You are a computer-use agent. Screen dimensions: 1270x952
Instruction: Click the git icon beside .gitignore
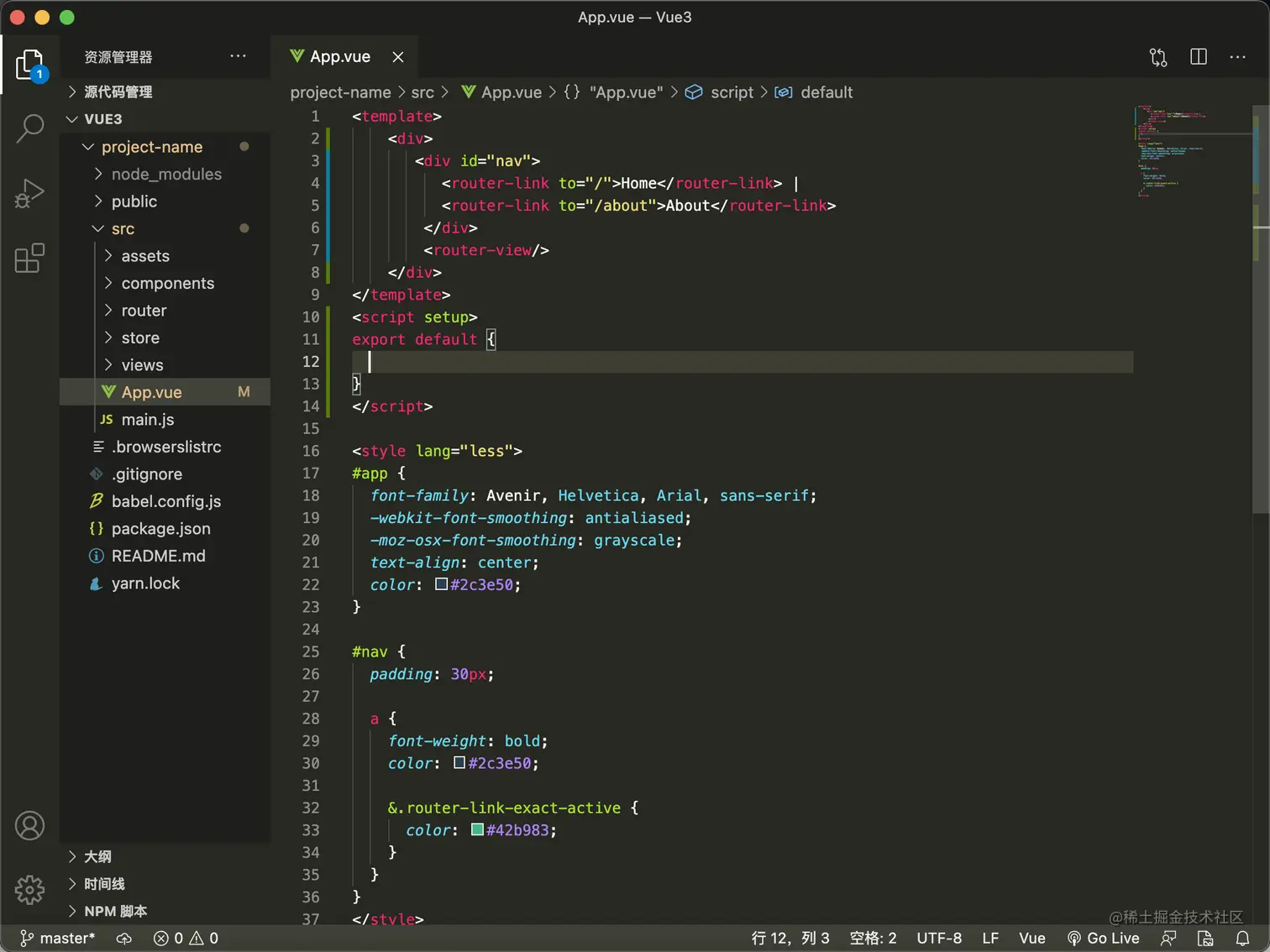coord(97,474)
